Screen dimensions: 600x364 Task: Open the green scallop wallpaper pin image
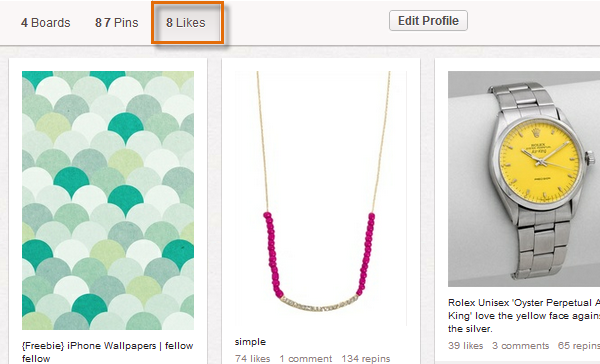[x=108, y=200]
